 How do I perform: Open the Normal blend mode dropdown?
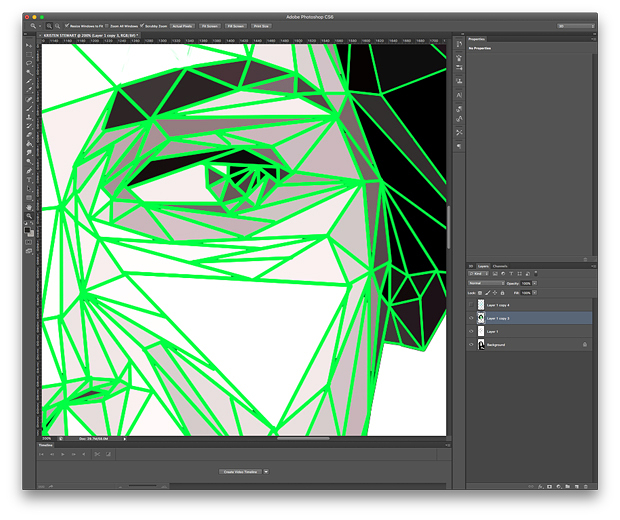point(486,283)
